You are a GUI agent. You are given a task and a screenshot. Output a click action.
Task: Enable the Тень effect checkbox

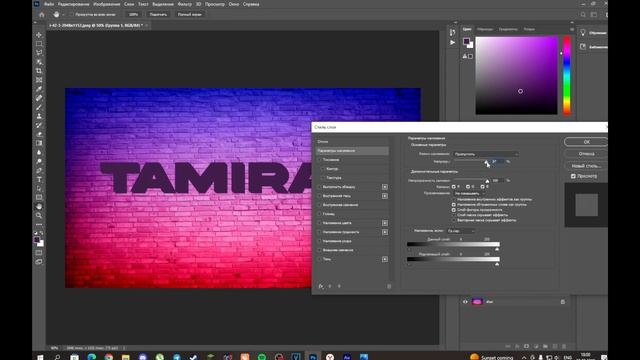point(320,259)
